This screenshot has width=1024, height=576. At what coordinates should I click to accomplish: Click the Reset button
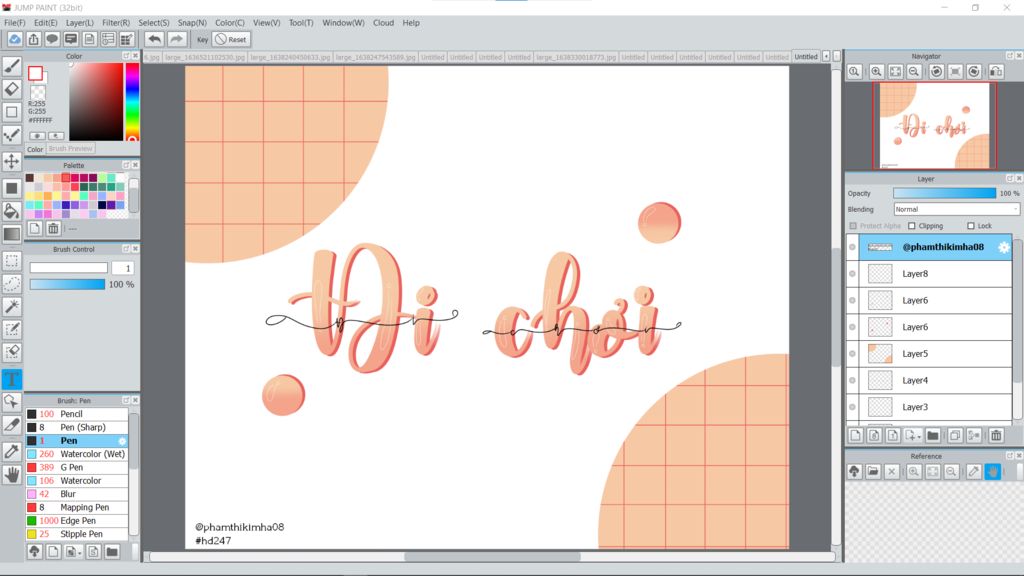[231, 39]
